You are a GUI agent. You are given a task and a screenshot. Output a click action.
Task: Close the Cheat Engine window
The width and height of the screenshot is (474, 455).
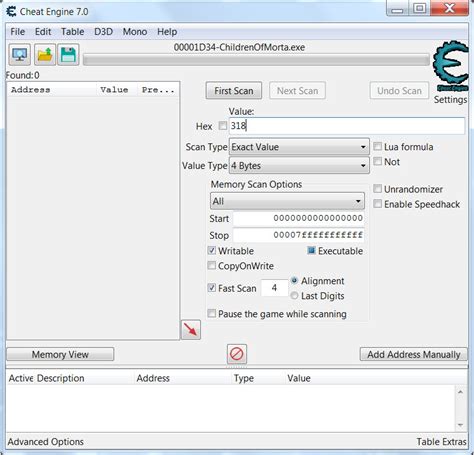[450, 8]
